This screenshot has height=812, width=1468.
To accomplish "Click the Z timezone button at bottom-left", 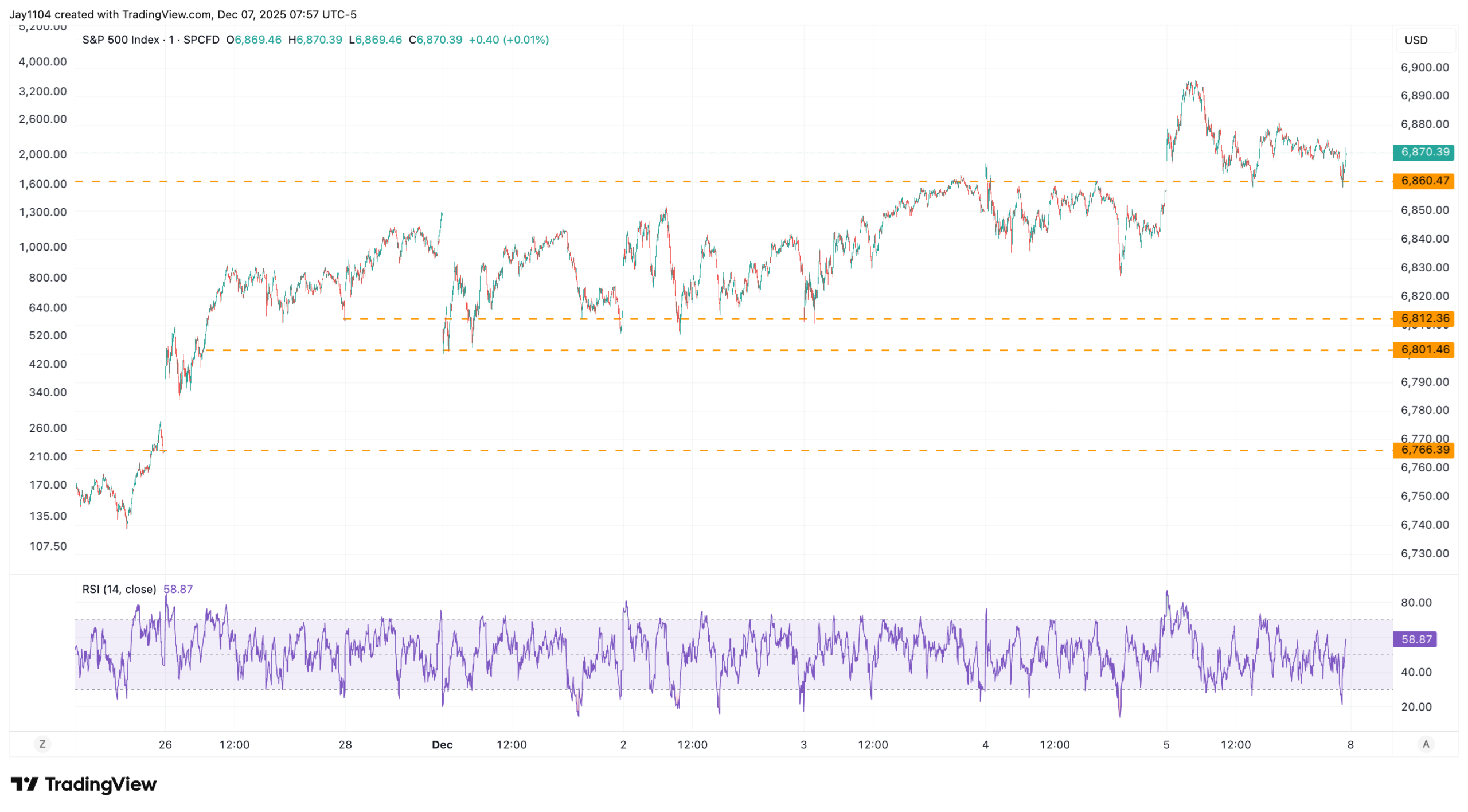I will (x=42, y=744).
